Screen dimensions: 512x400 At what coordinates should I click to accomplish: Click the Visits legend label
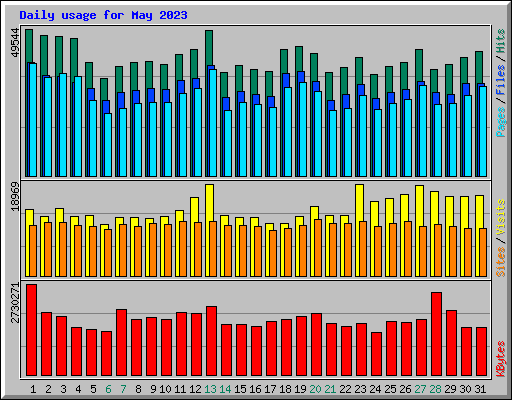pyautogui.click(x=501, y=218)
